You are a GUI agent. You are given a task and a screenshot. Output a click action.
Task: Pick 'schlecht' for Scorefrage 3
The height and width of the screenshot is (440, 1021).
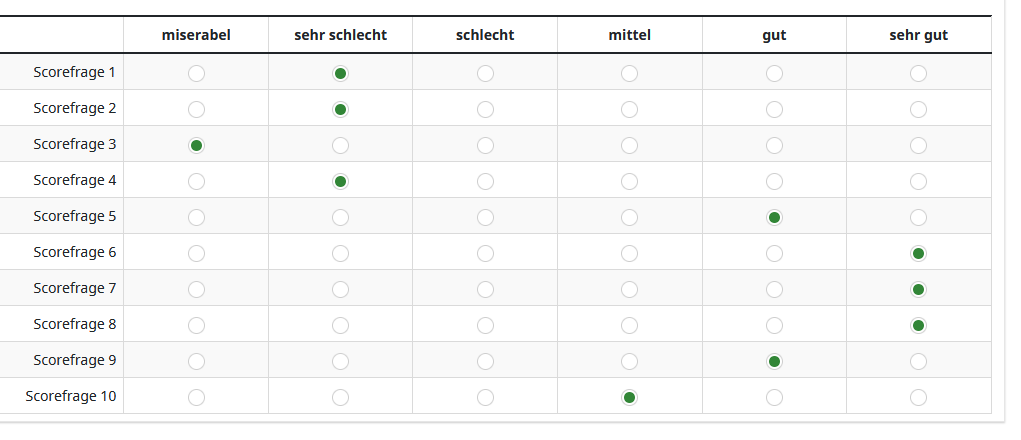click(485, 145)
